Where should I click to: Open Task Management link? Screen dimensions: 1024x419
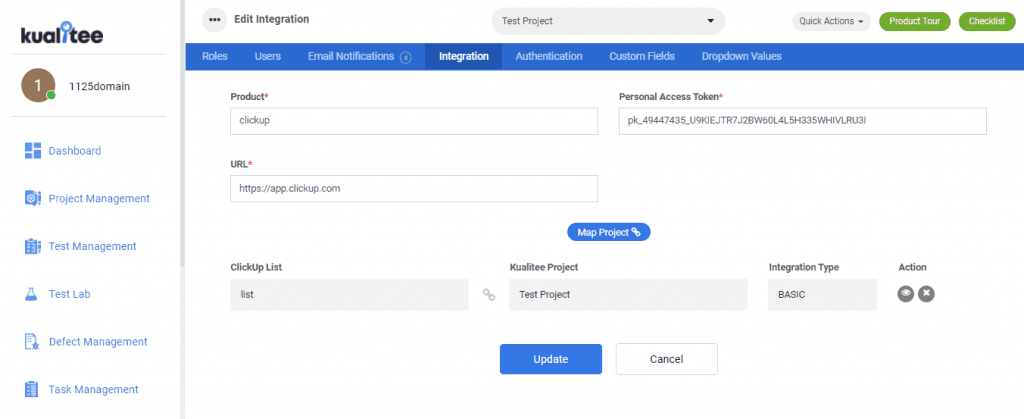(93, 390)
